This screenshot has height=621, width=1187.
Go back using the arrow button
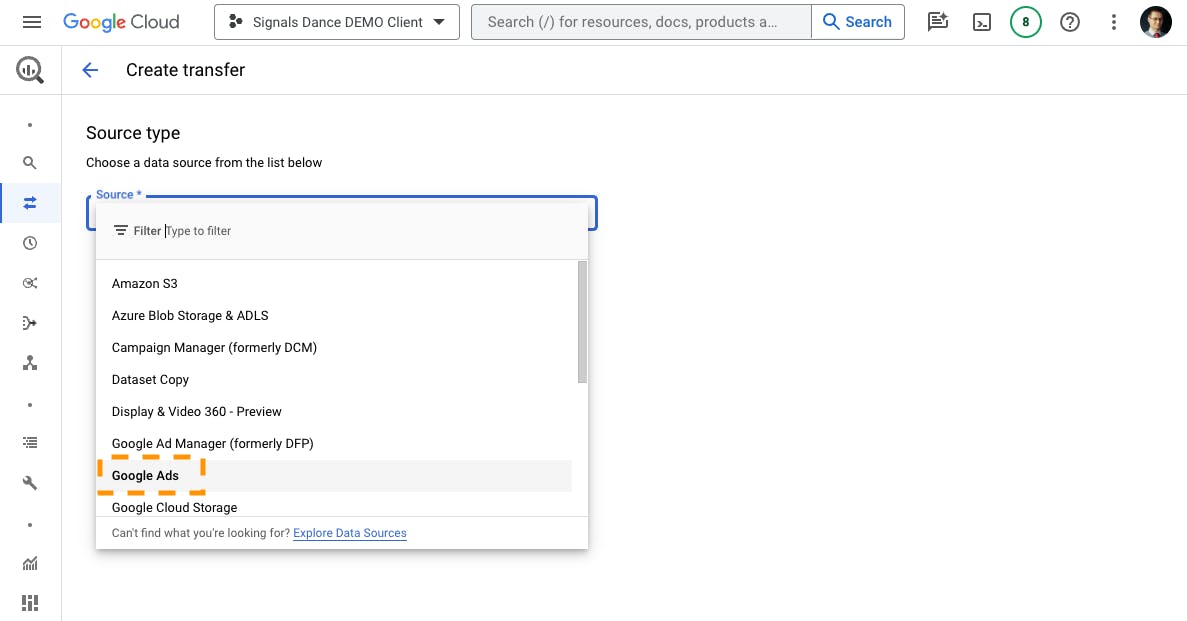90,70
